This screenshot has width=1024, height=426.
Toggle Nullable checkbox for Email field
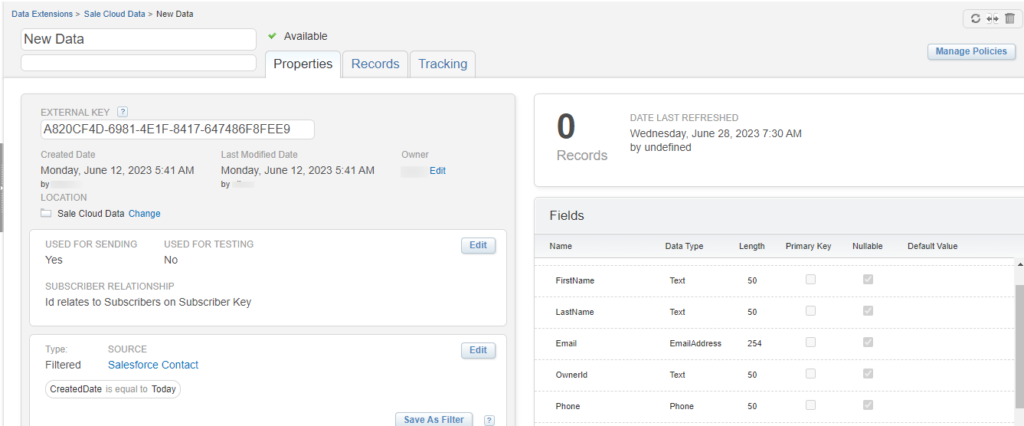[x=868, y=342]
